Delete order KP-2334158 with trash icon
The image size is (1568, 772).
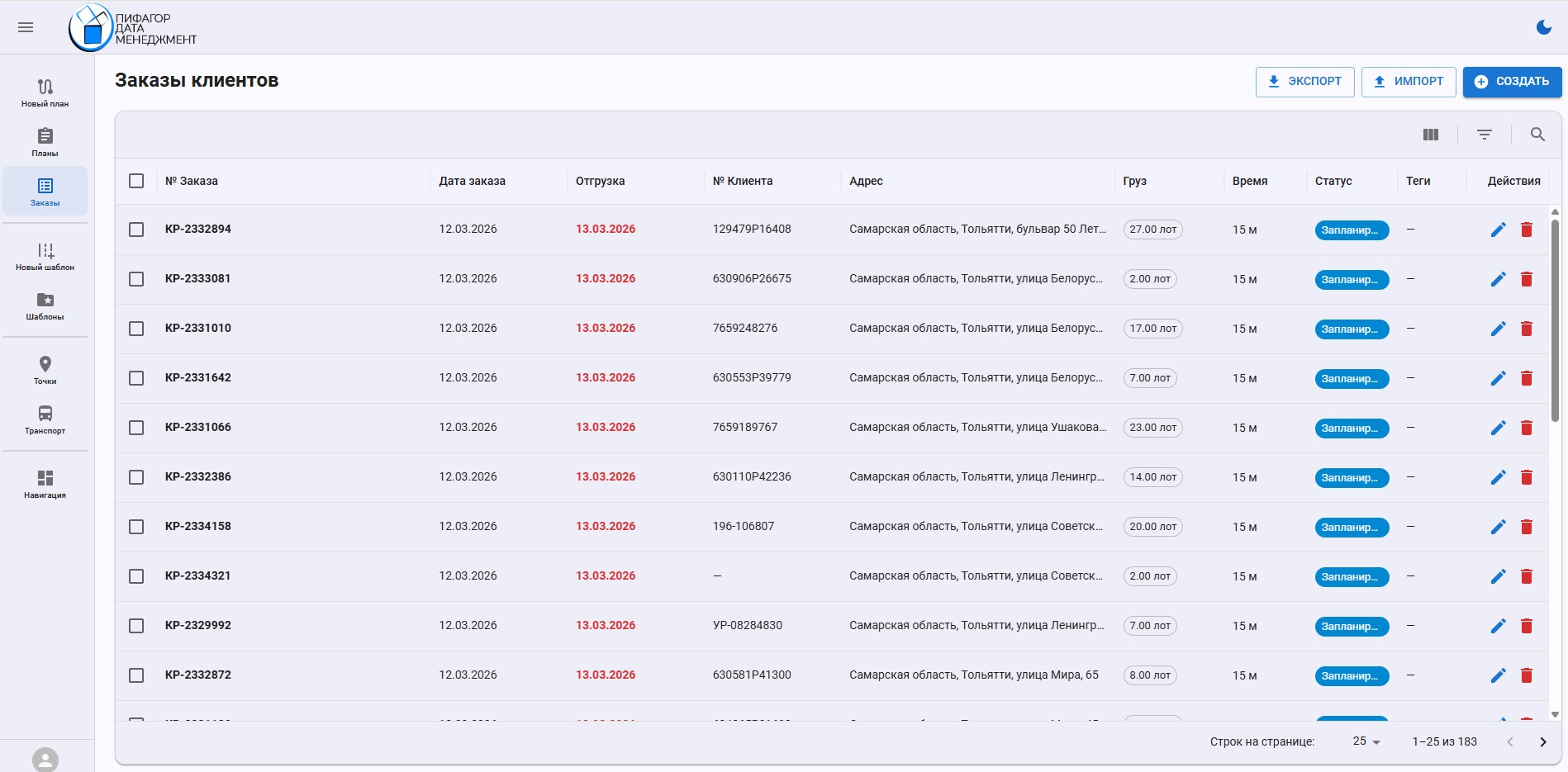[1527, 527]
